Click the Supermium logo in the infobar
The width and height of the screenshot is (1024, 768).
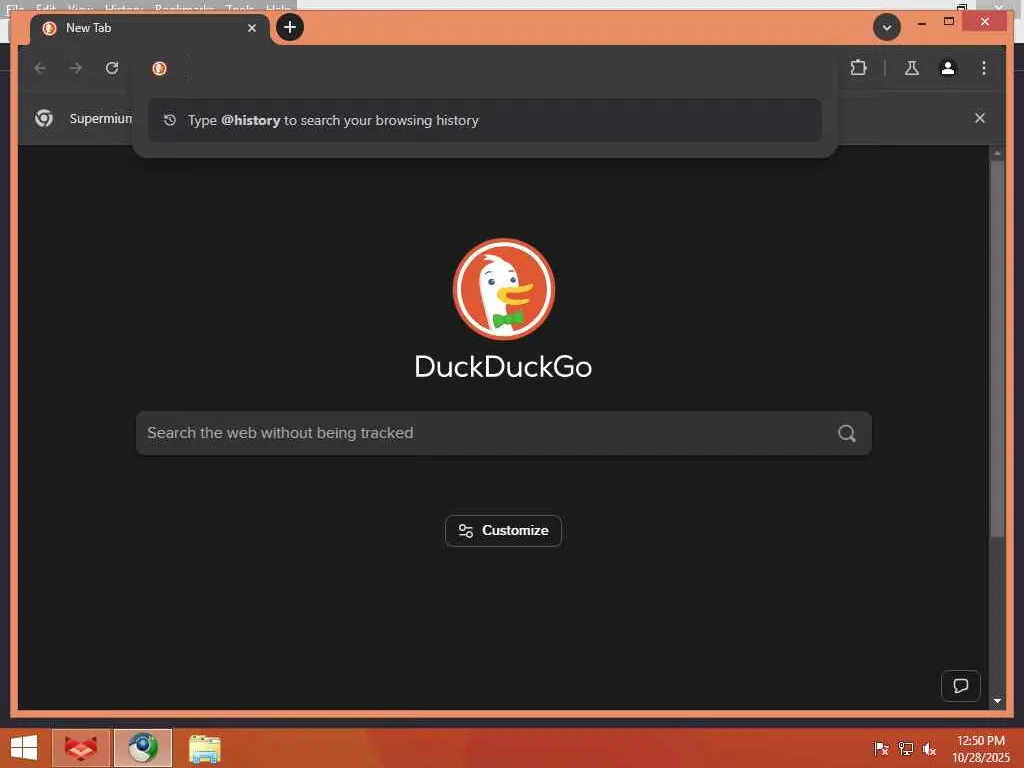click(44, 118)
